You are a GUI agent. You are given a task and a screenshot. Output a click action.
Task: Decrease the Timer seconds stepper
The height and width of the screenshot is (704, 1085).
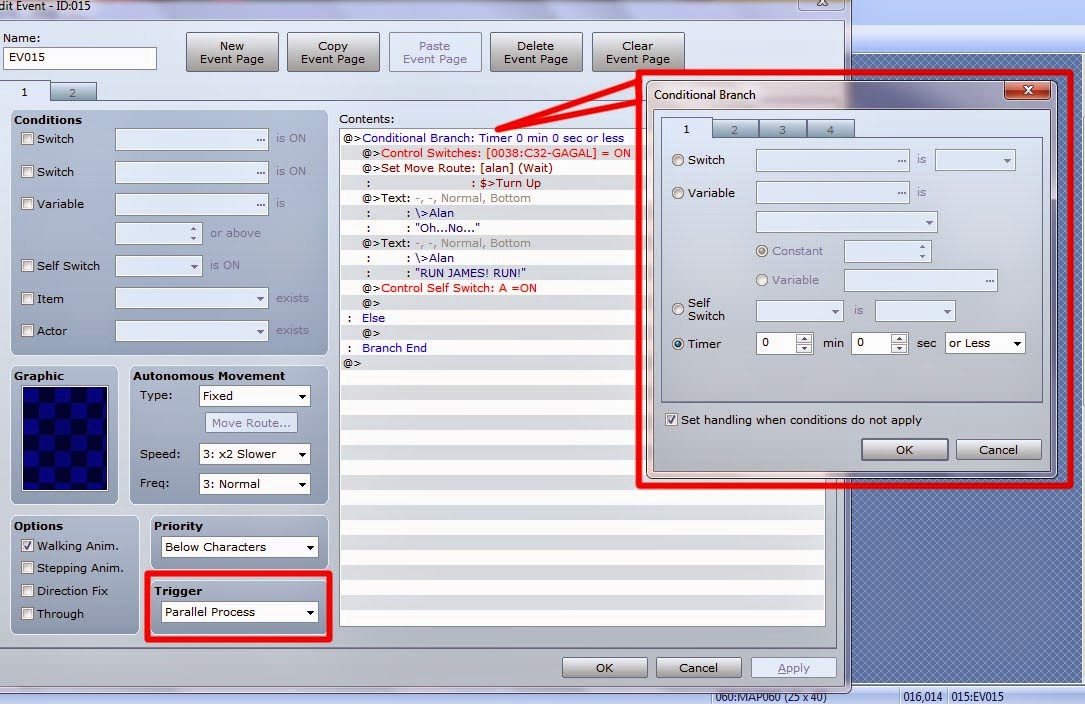pyautogui.click(x=899, y=348)
